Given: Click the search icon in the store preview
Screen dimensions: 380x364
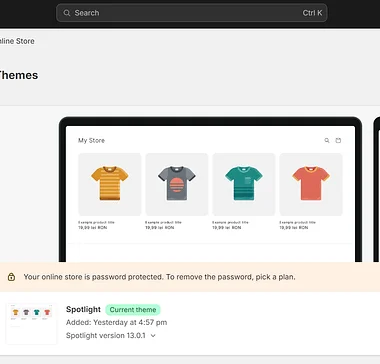Looking at the screenshot, I should pyautogui.click(x=327, y=140).
